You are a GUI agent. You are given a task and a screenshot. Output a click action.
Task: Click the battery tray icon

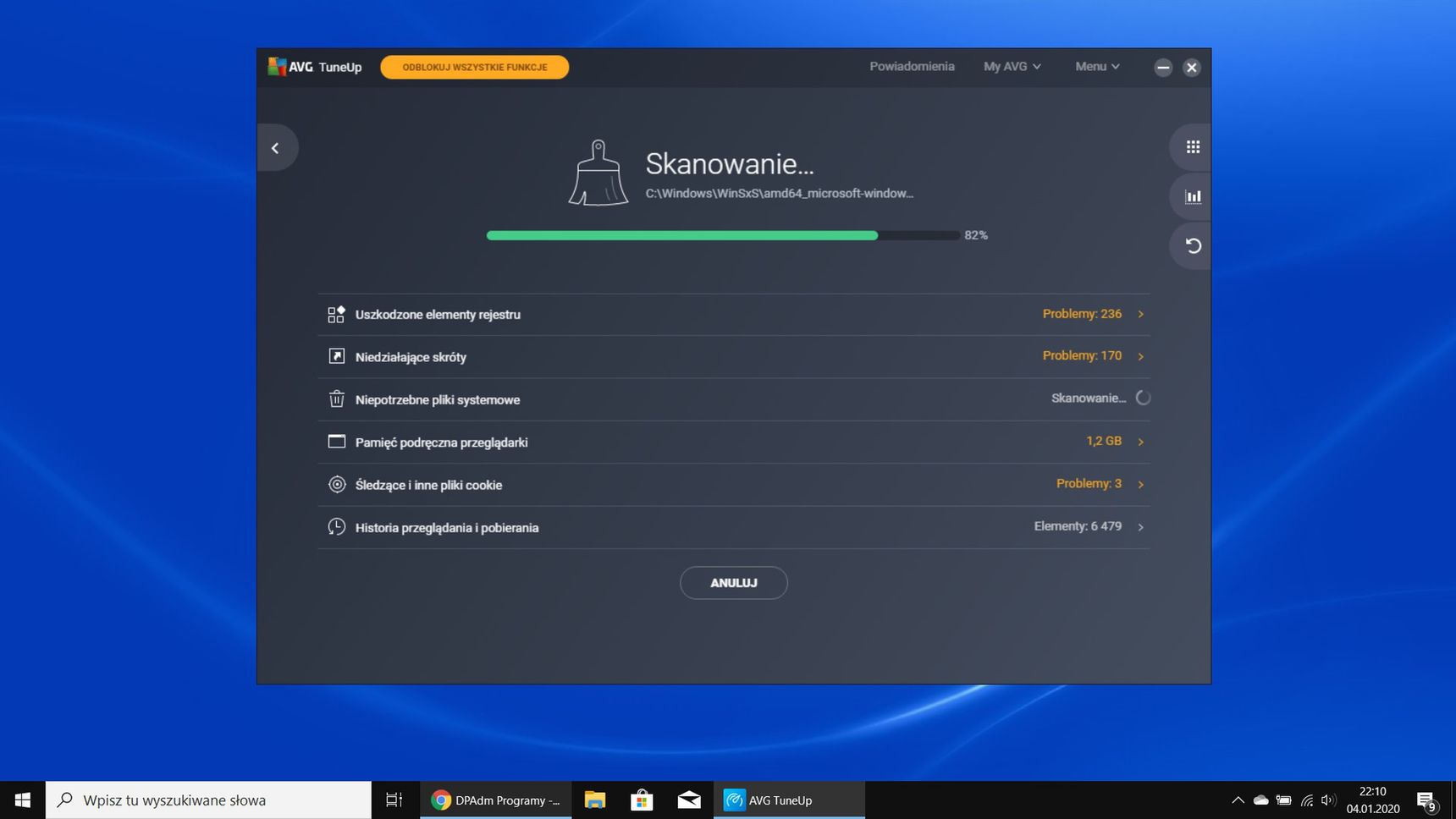(x=1283, y=800)
